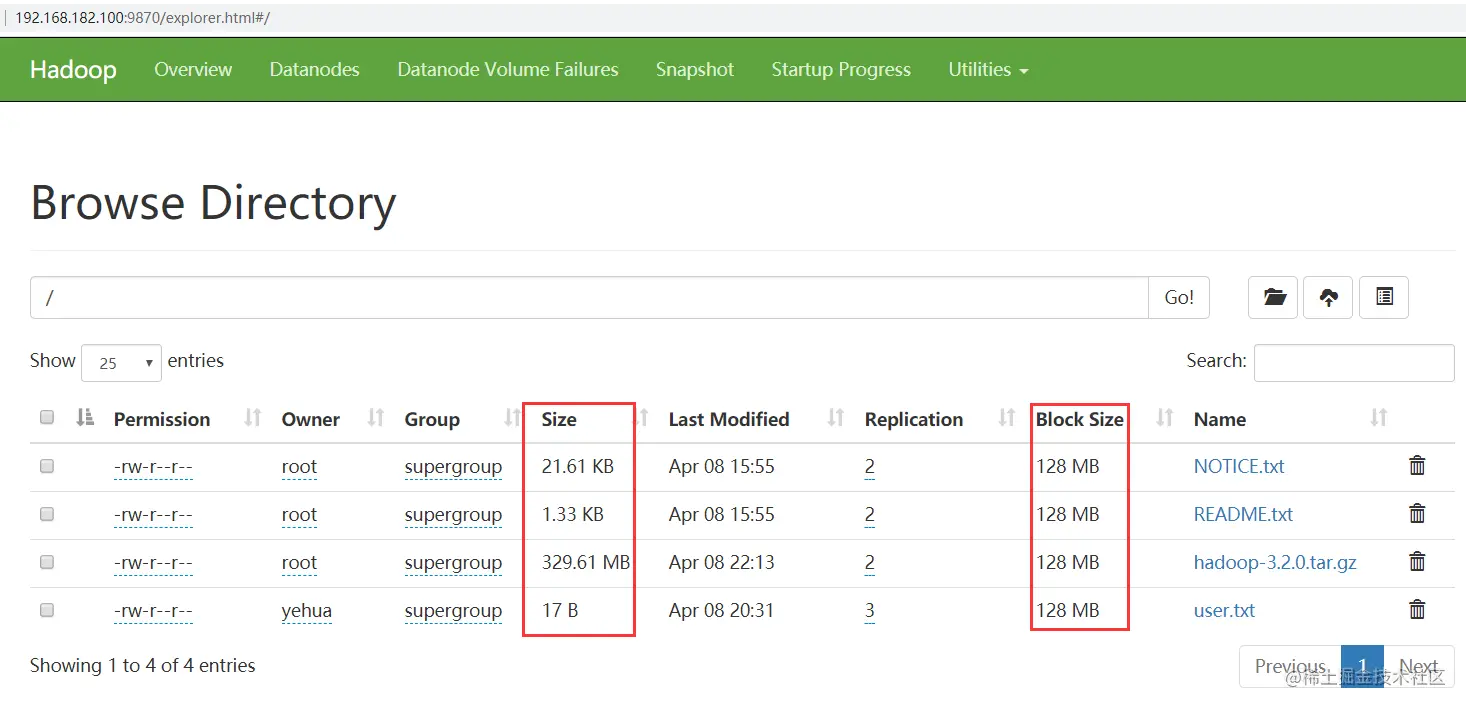The image size is (1466, 708).
Task: Delete README.txt using its trash icon
Action: pyautogui.click(x=1417, y=514)
